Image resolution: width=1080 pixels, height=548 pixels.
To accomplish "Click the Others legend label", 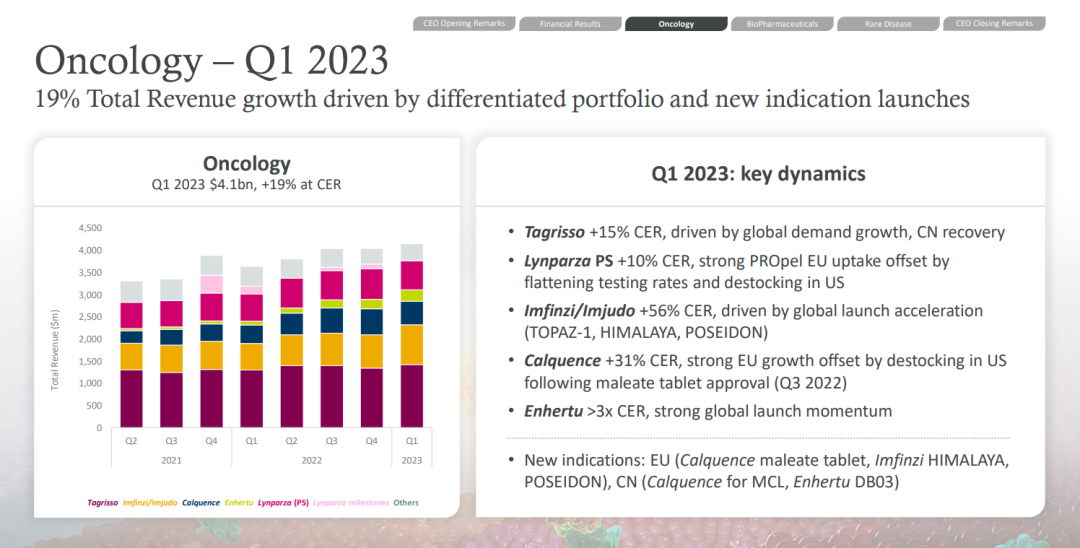I will pyautogui.click(x=406, y=503).
